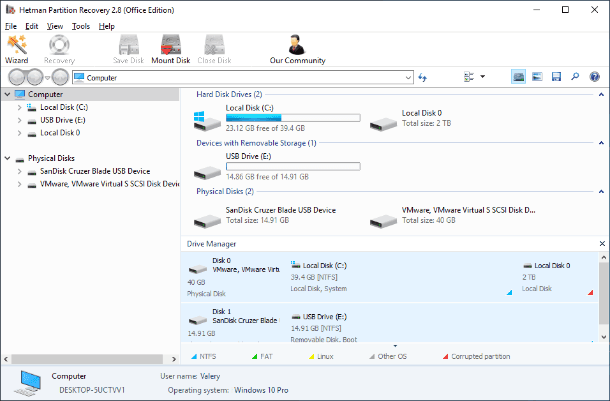This screenshot has height=401, width=610.
Task: Go up one level with the third navigation button
Action: point(60,77)
